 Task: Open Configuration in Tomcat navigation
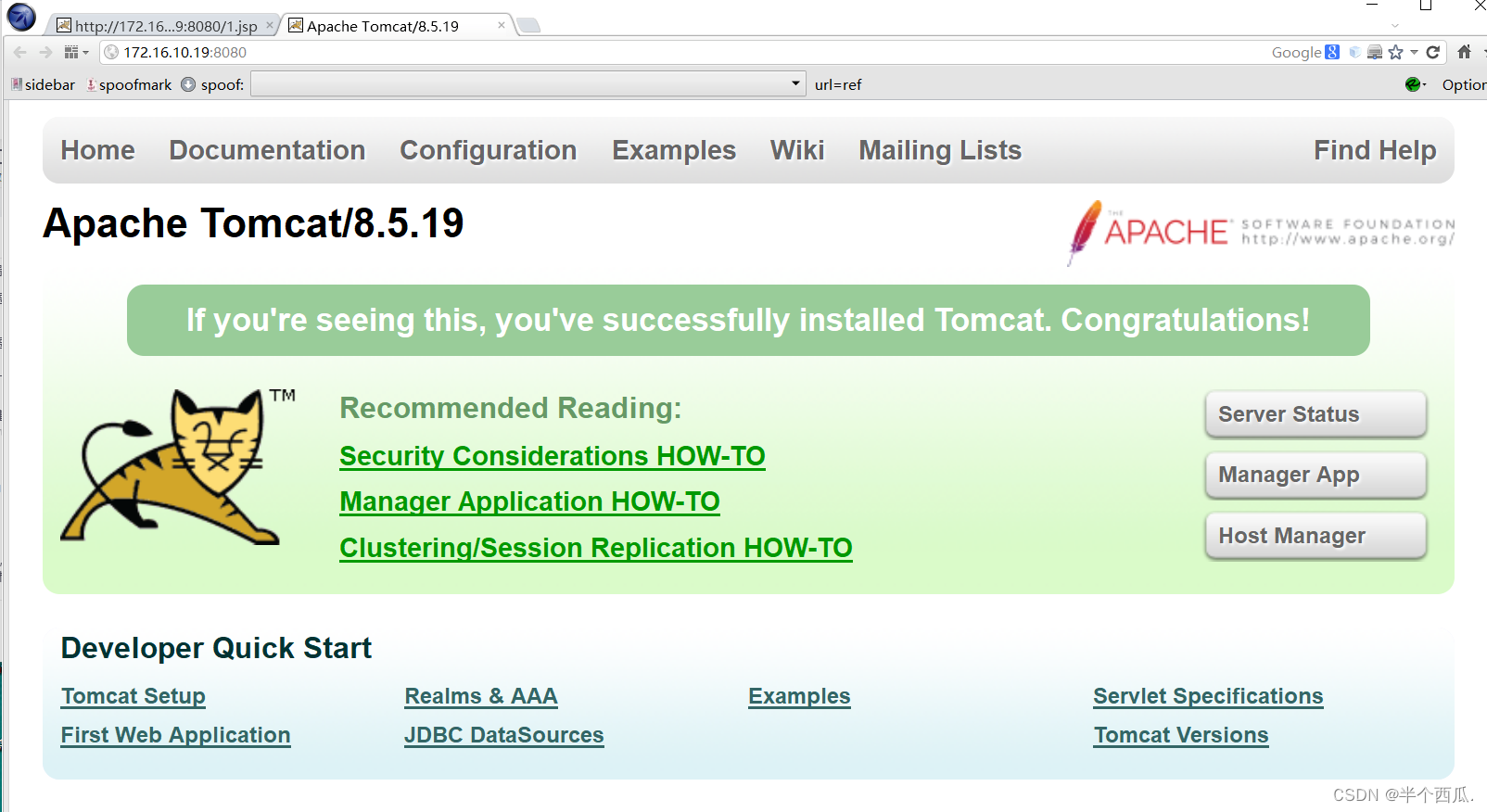pyautogui.click(x=489, y=150)
